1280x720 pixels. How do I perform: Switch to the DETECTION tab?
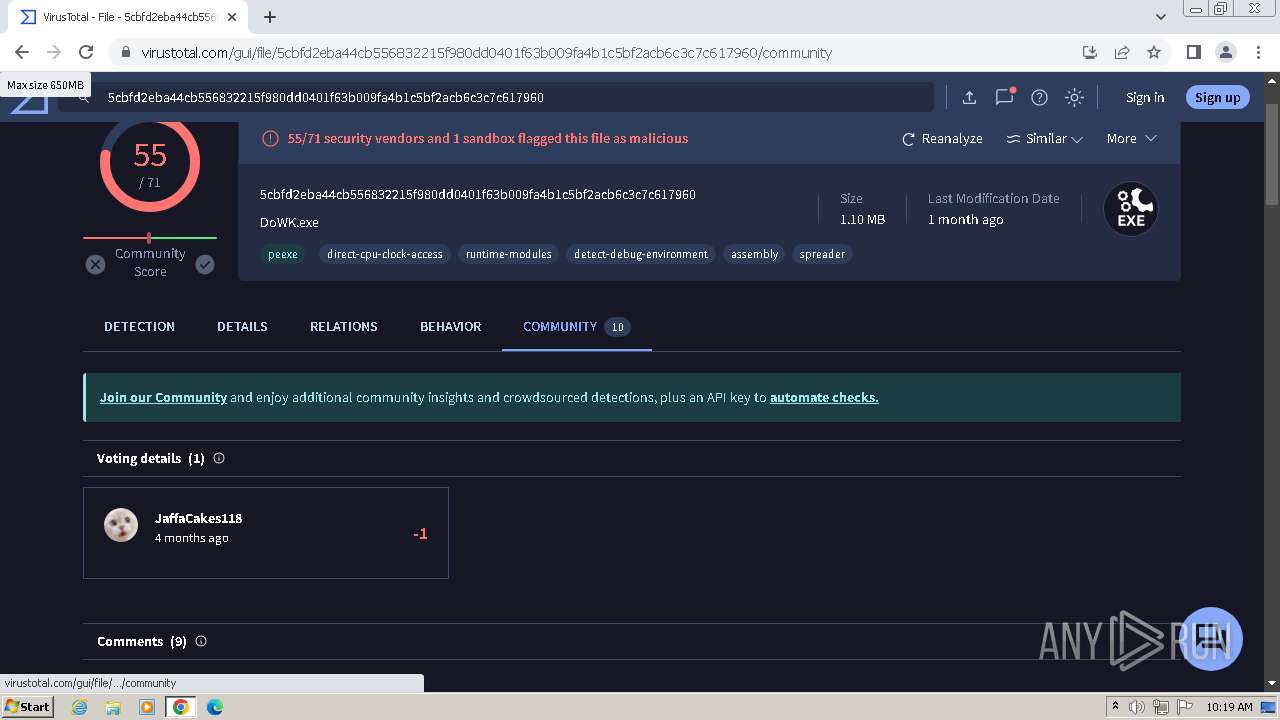pyautogui.click(x=139, y=327)
